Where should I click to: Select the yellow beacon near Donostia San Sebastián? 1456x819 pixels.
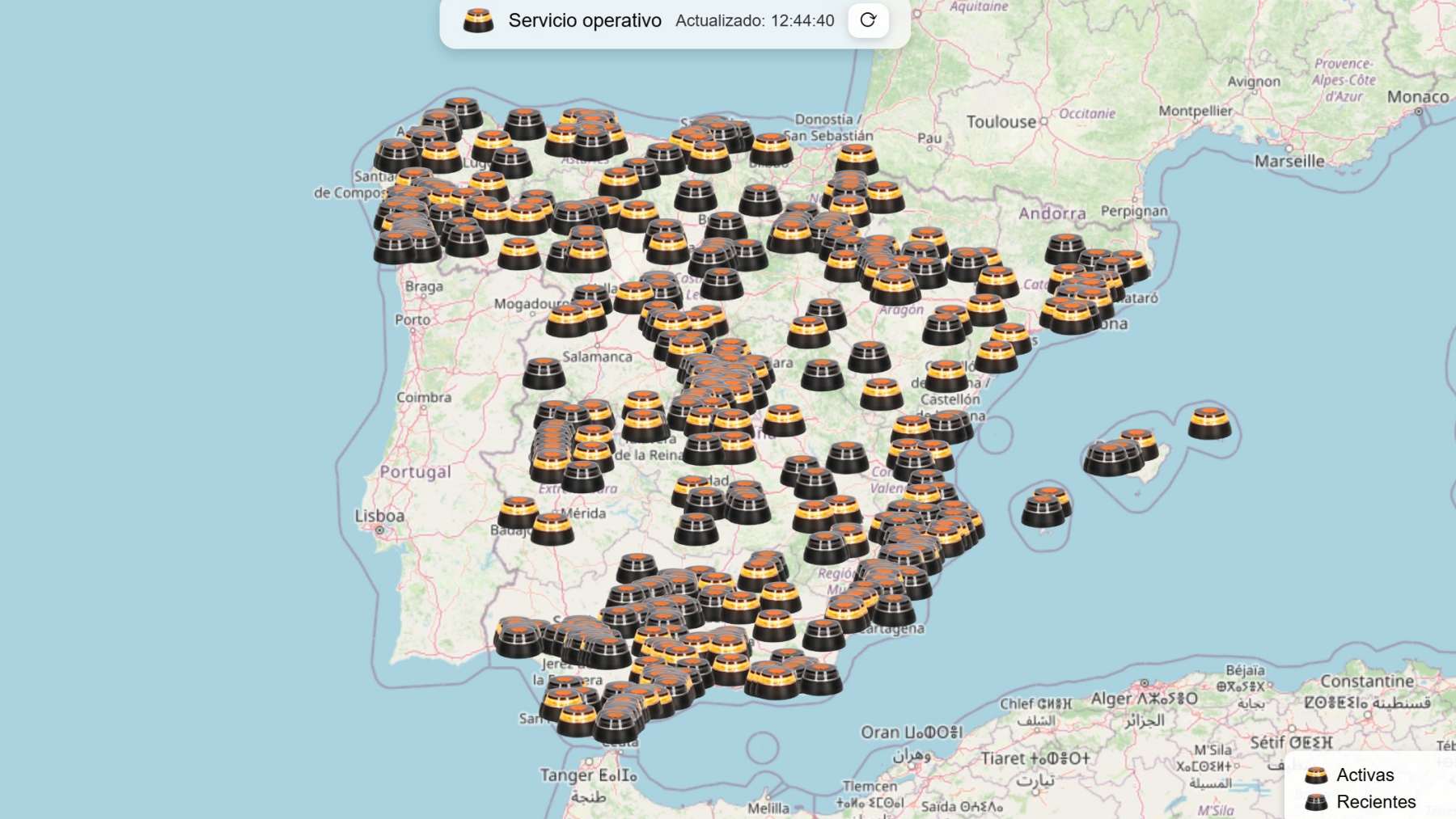[771, 150]
